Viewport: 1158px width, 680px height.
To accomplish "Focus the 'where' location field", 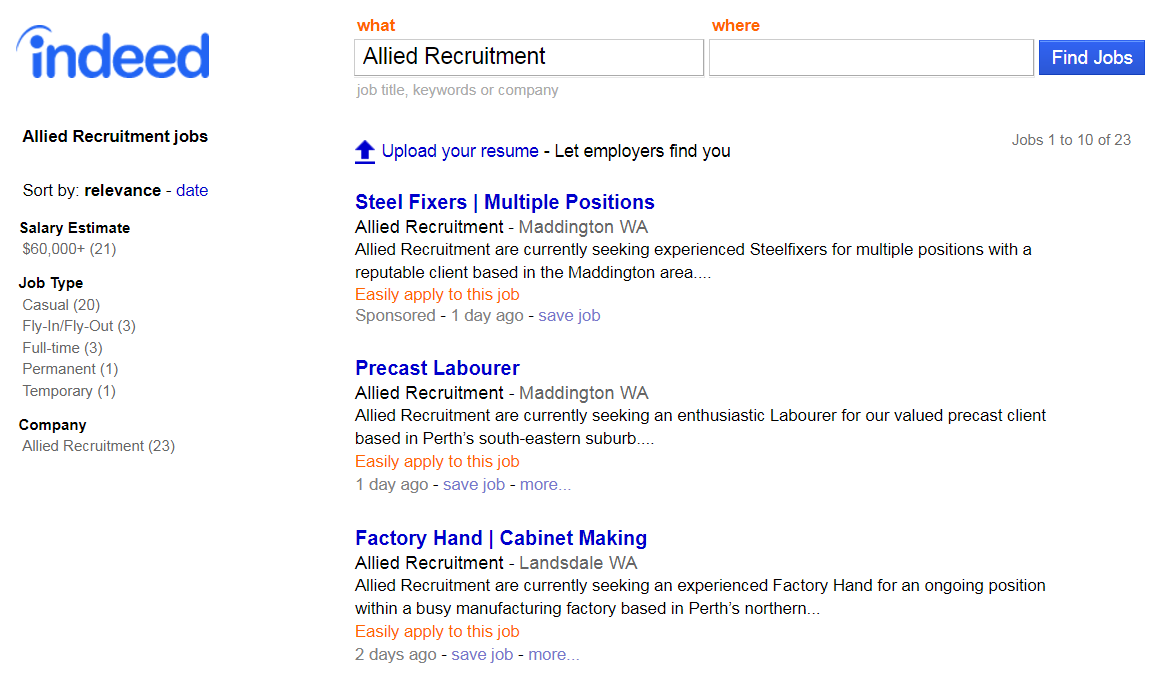I will click(871, 58).
